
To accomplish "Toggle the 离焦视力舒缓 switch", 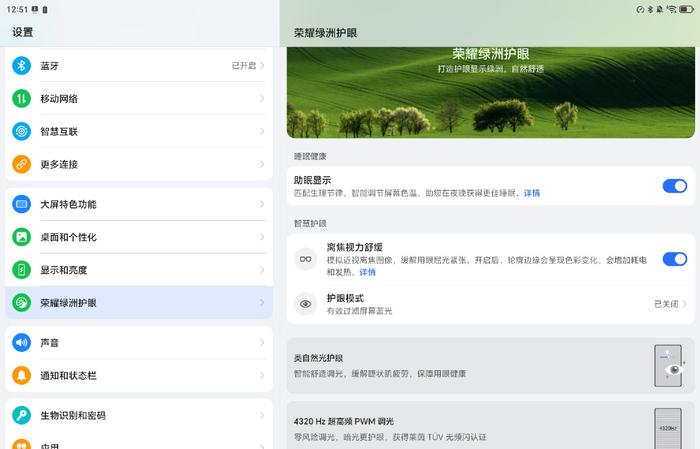I will coord(675,259).
